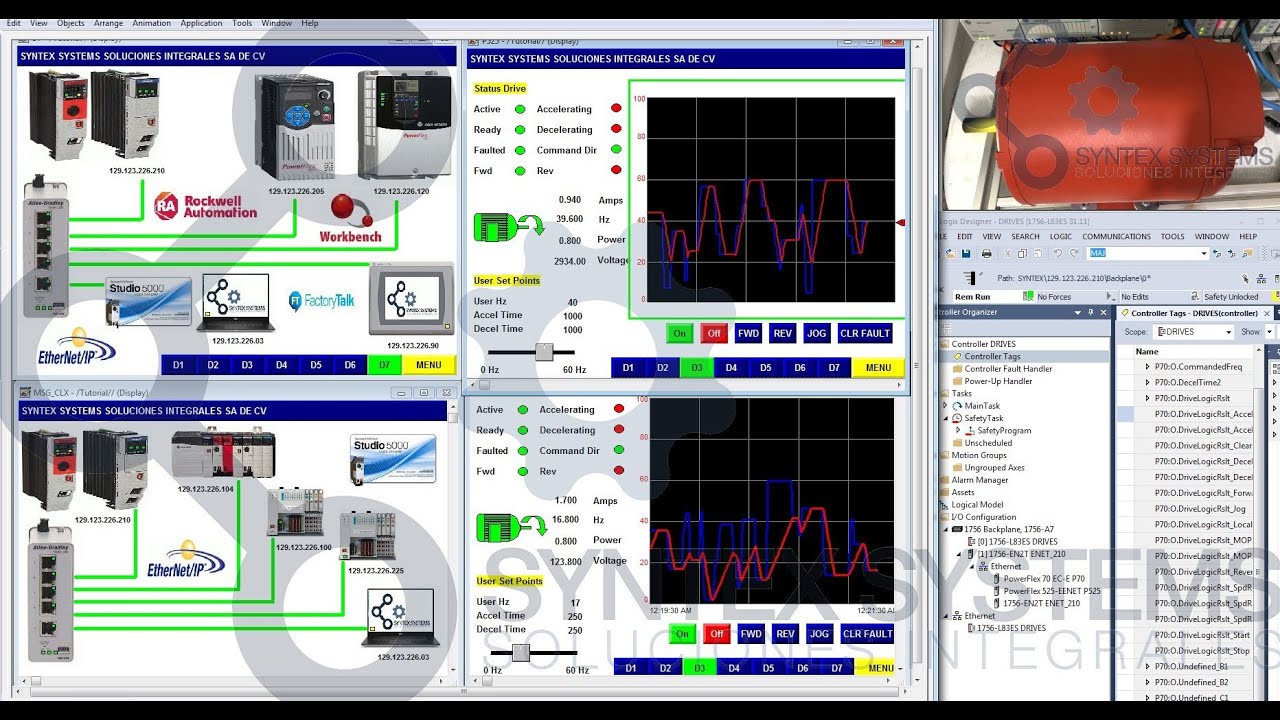Click CLR FAULT in upper drive panel
This screenshot has width=1280, height=720.
[x=865, y=333]
